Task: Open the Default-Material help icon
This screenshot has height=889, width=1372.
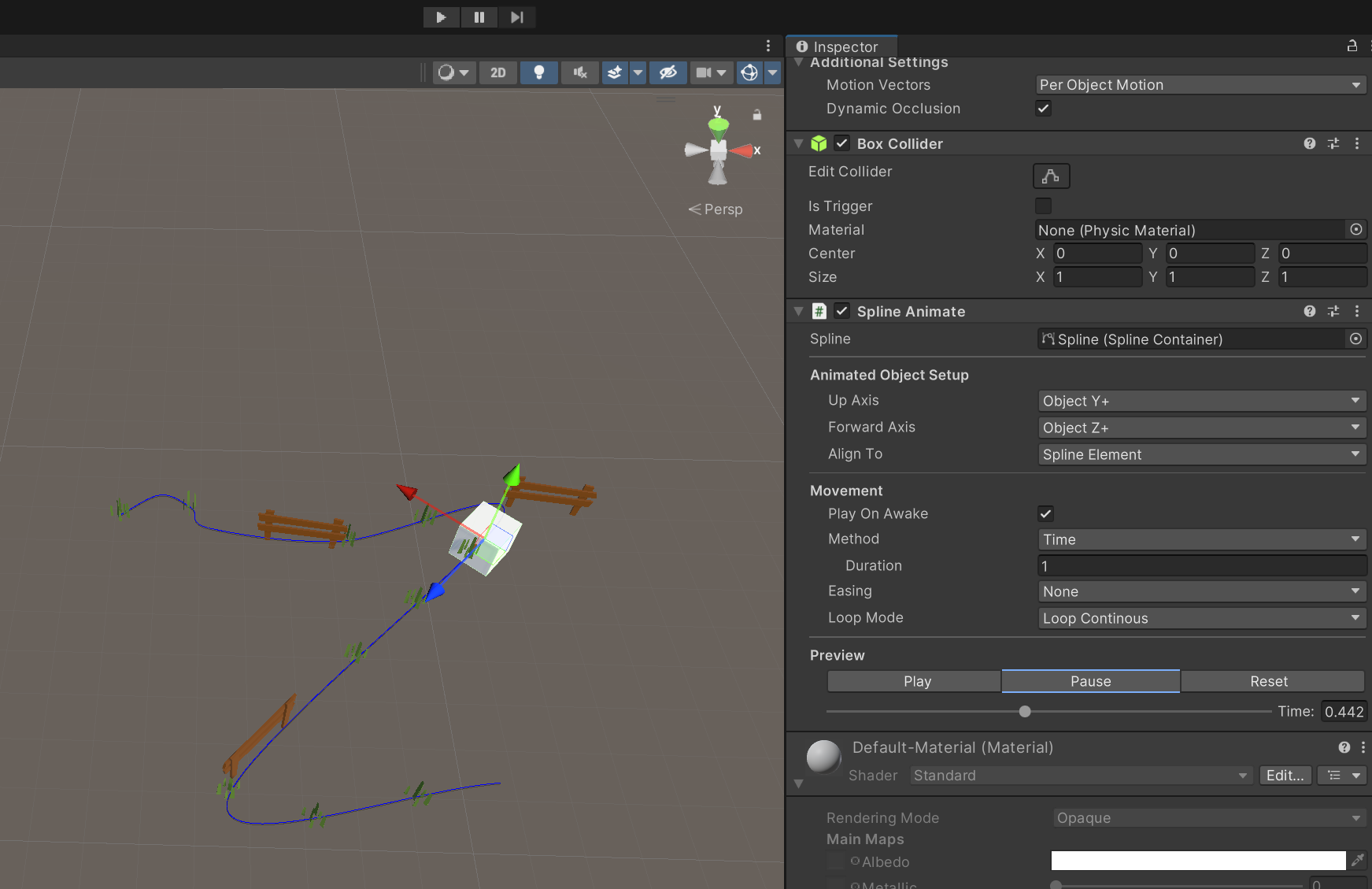Action: 1344,747
